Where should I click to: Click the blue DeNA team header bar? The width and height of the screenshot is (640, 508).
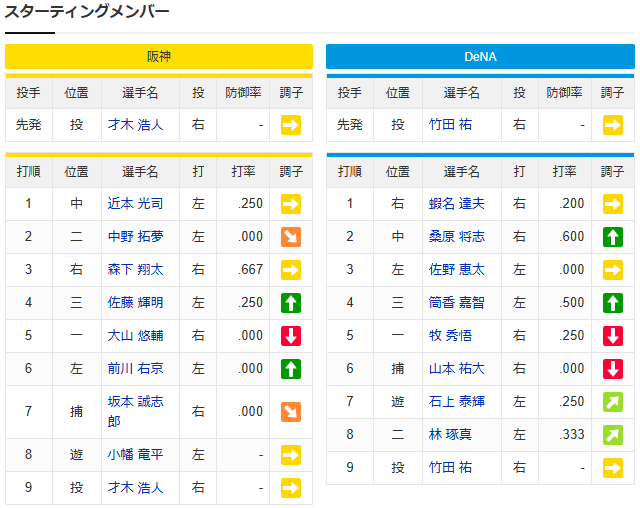click(x=480, y=56)
